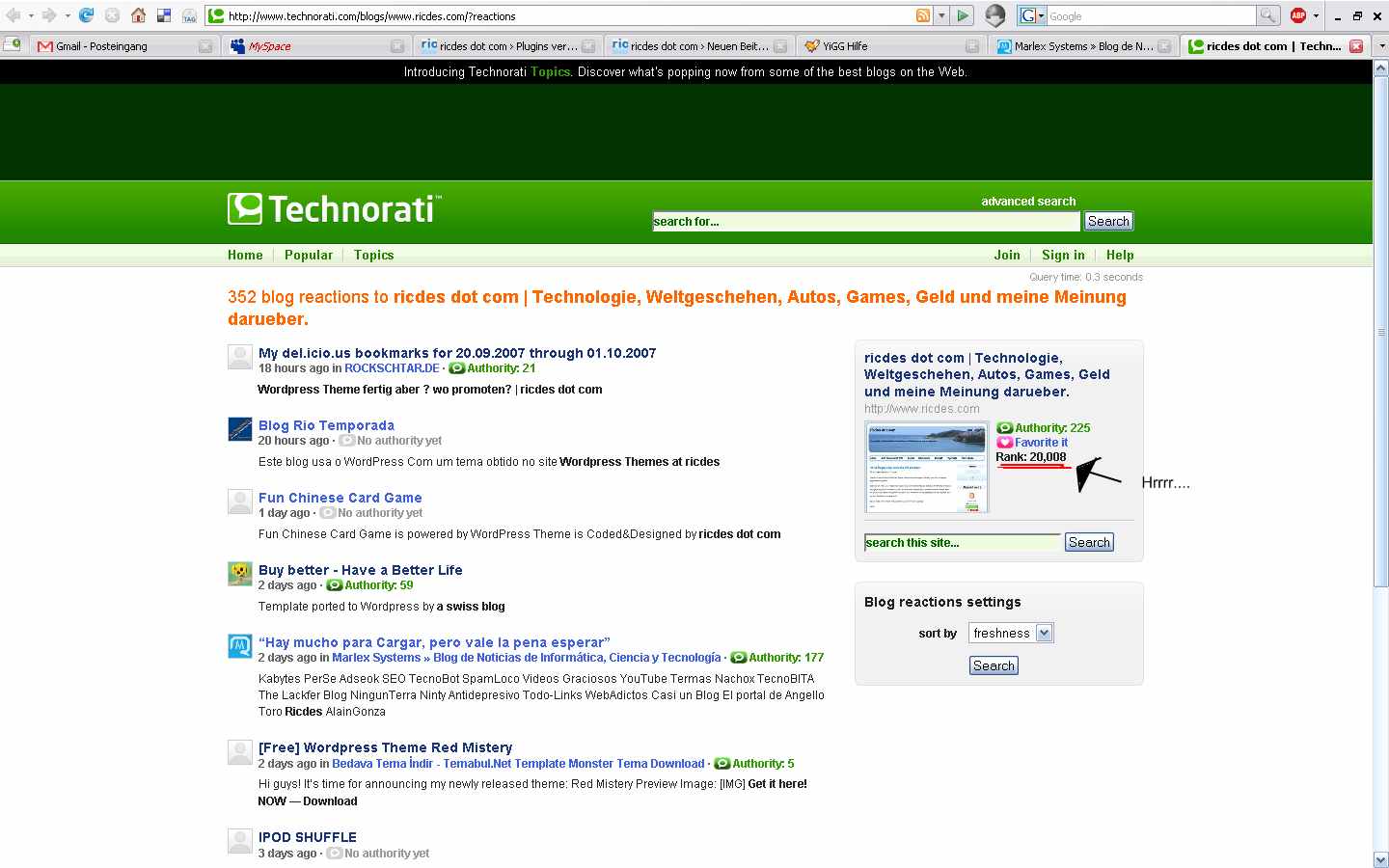Open the Forward history dropdown arrow
The image size is (1389, 868).
(x=68, y=15)
